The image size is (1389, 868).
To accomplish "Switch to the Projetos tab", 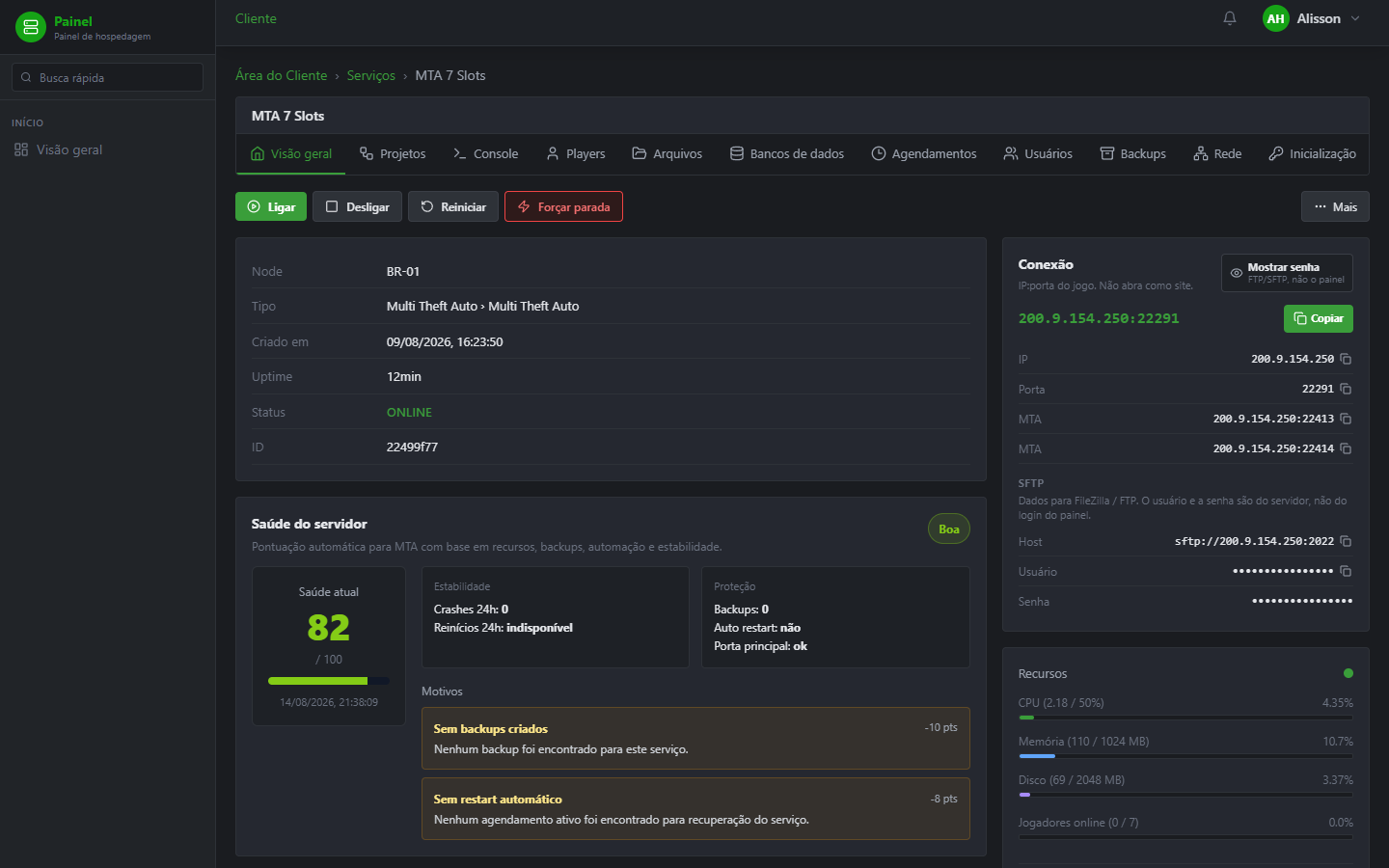I will point(393,153).
